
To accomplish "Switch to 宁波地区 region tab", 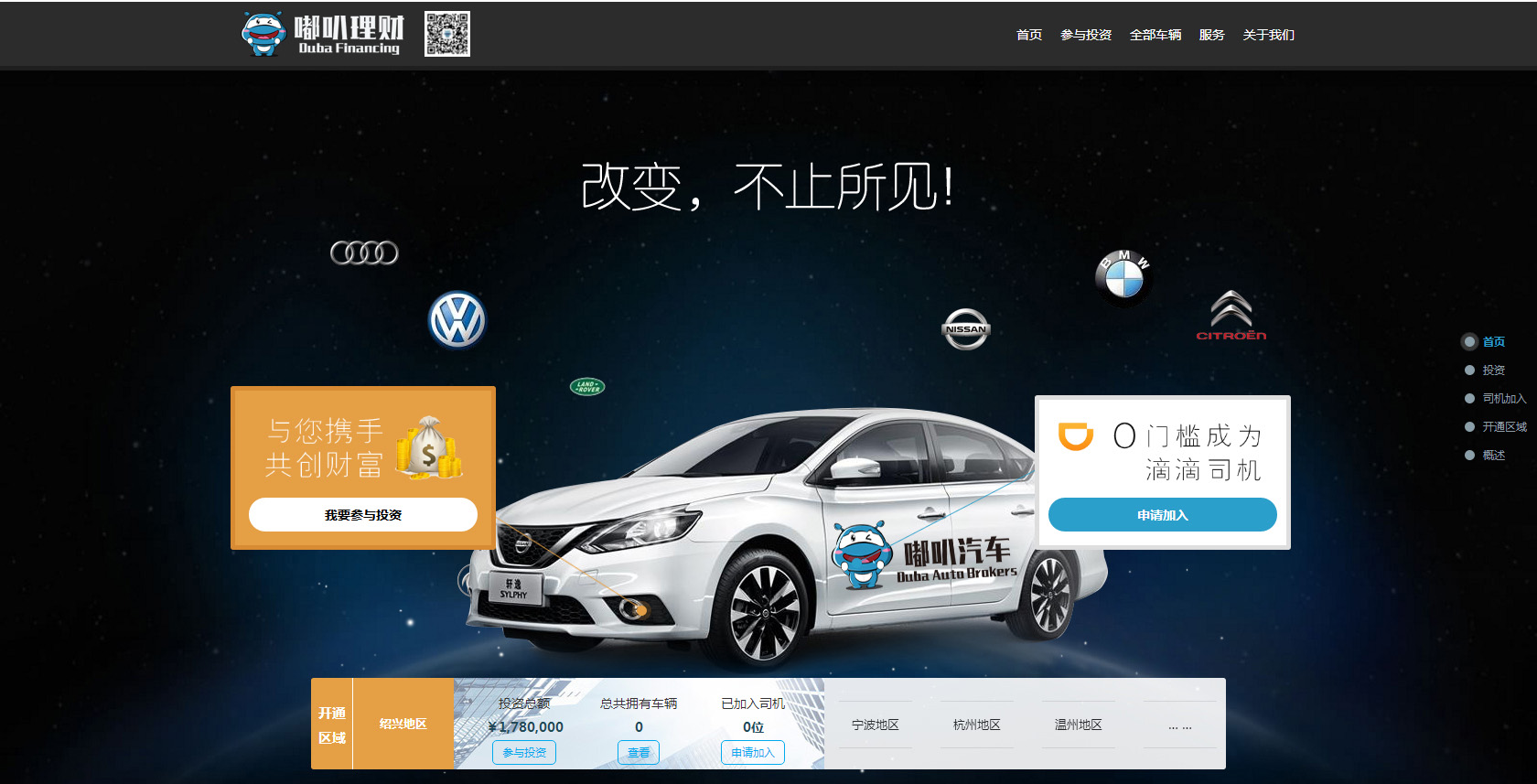I will (x=876, y=725).
